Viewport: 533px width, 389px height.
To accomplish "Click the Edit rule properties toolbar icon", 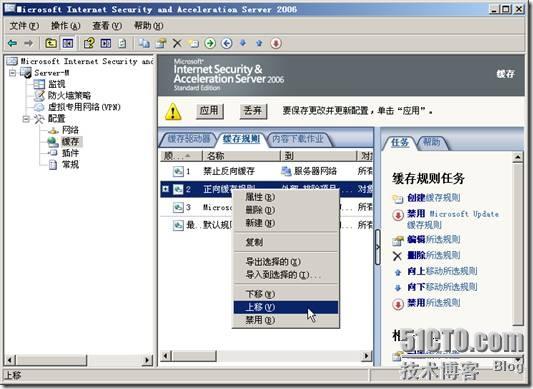I will tap(161, 43).
